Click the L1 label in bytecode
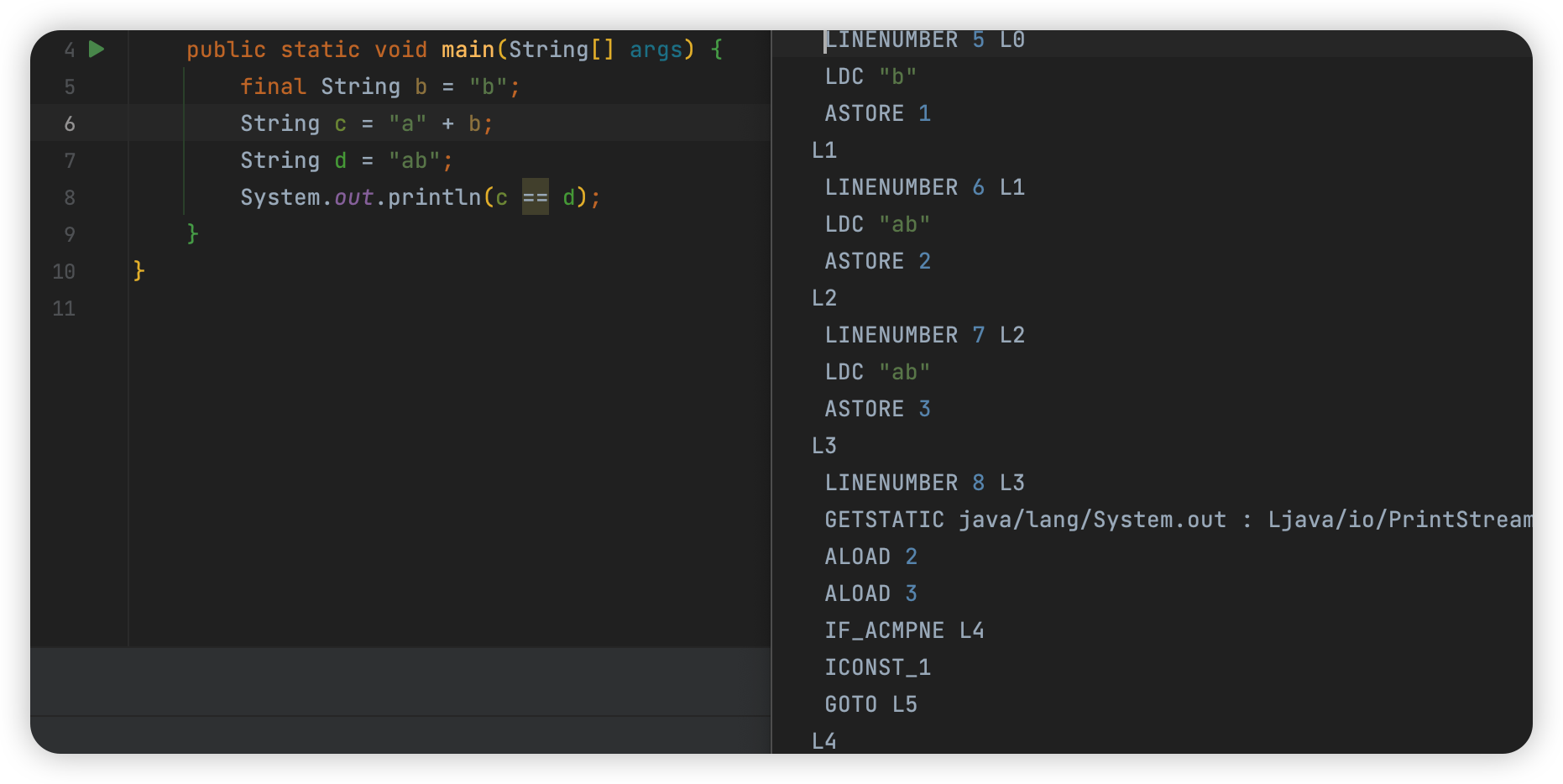This screenshot has height=784, width=1563. tap(824, 150)
